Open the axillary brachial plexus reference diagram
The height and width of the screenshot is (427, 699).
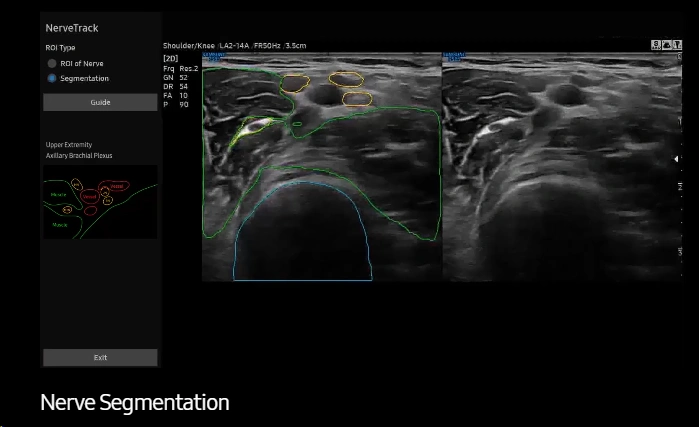pyautogui.click(x=100, y=202)
